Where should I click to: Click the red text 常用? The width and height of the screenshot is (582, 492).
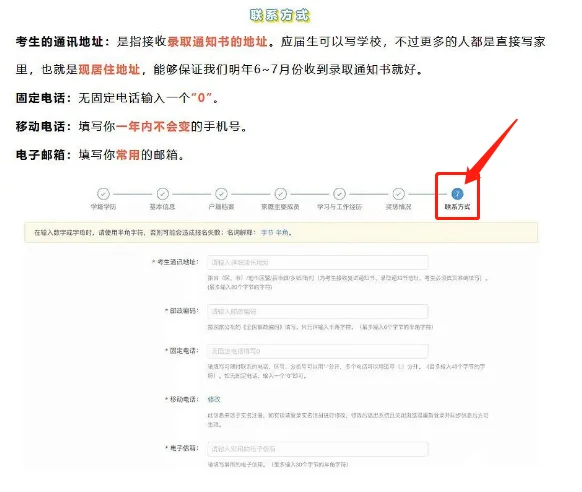click(128, 155)
